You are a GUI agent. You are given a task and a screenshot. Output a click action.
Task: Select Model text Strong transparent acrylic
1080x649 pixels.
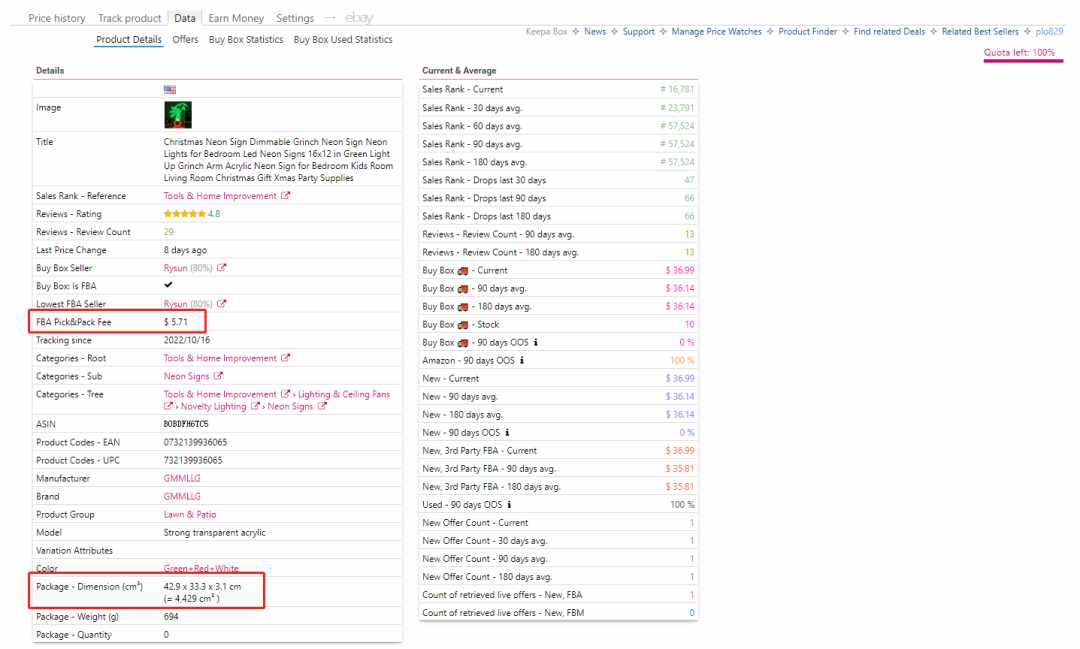point(214,532)
